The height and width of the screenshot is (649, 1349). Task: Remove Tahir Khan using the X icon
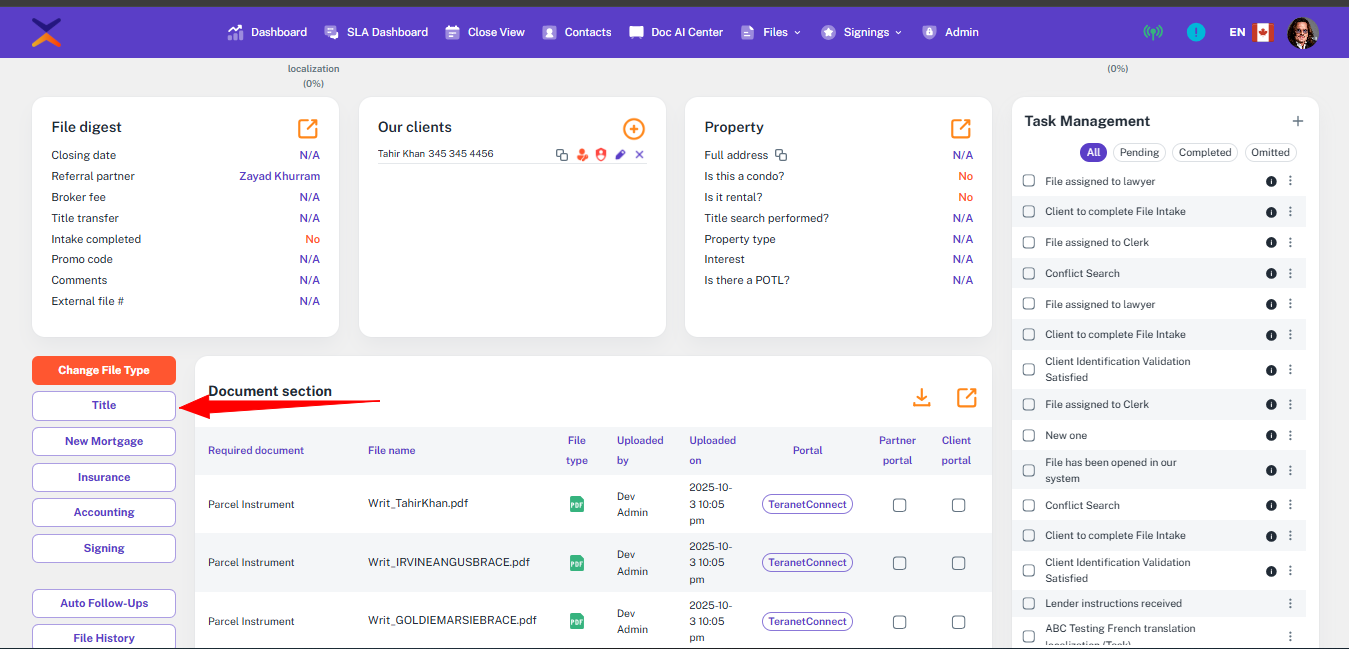(x=639, y=155)
